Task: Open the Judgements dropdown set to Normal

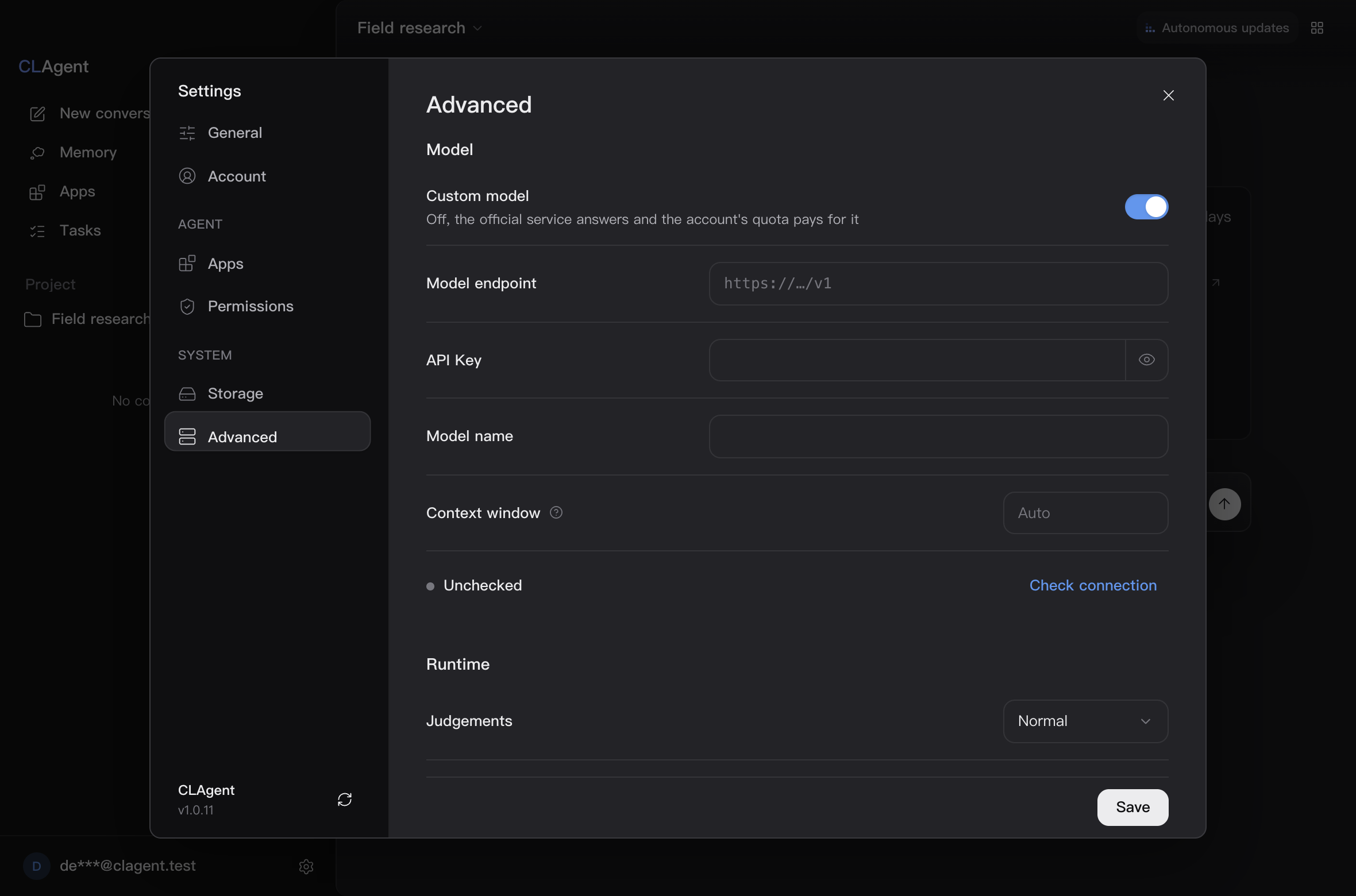Action: 1085,721
